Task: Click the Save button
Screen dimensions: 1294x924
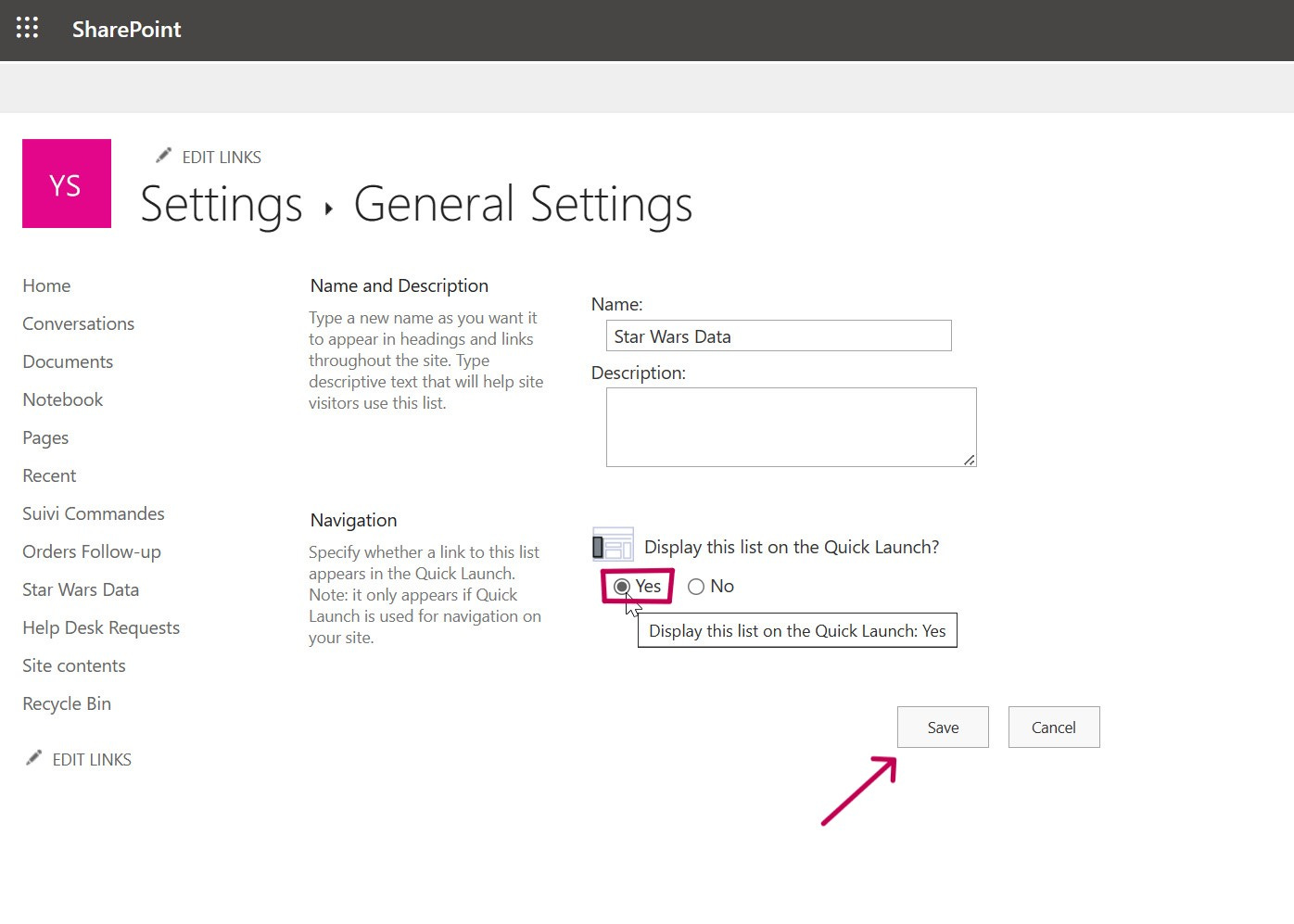Action: (x=943, y=728)
